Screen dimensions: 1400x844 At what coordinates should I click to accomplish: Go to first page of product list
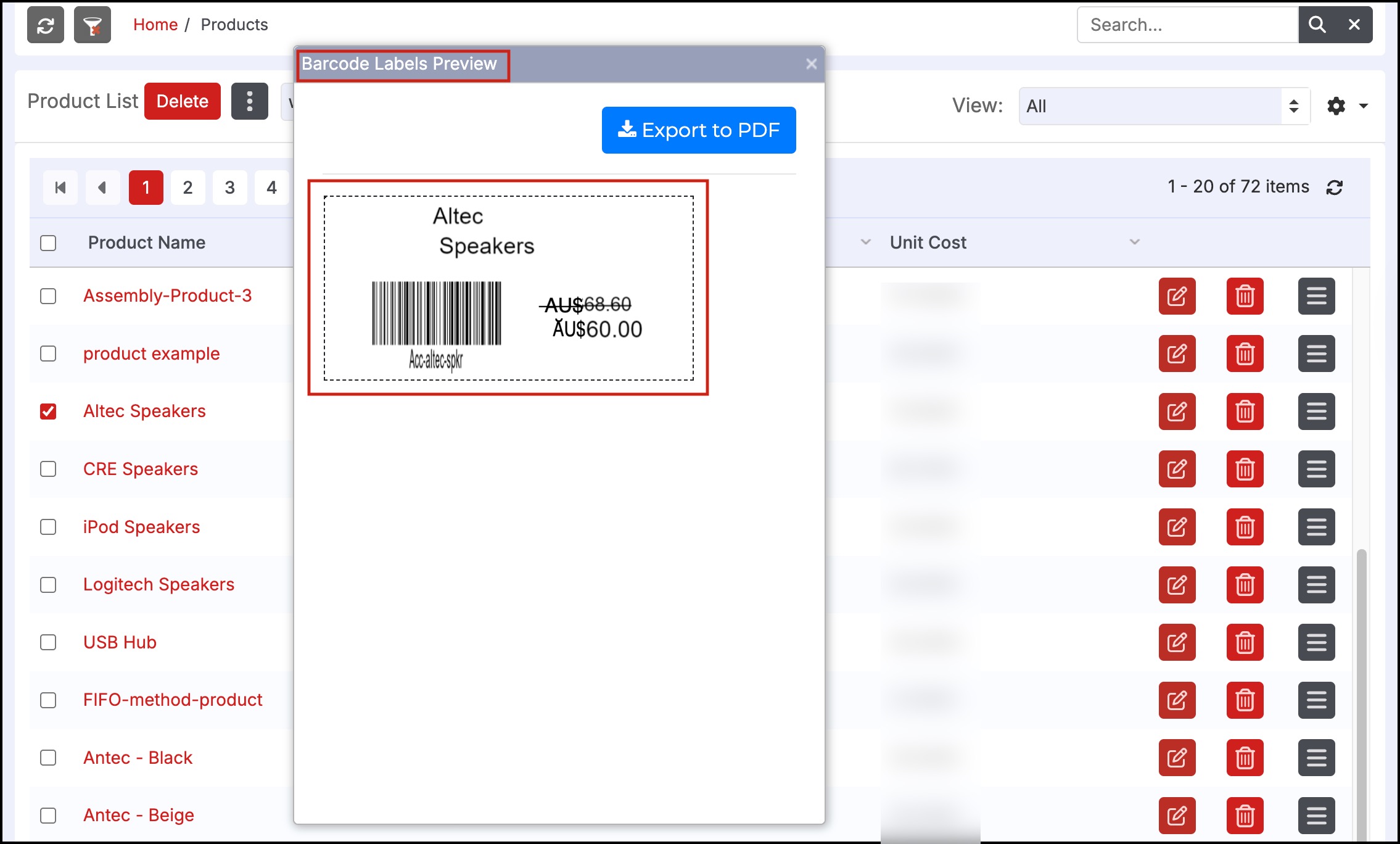60,188
